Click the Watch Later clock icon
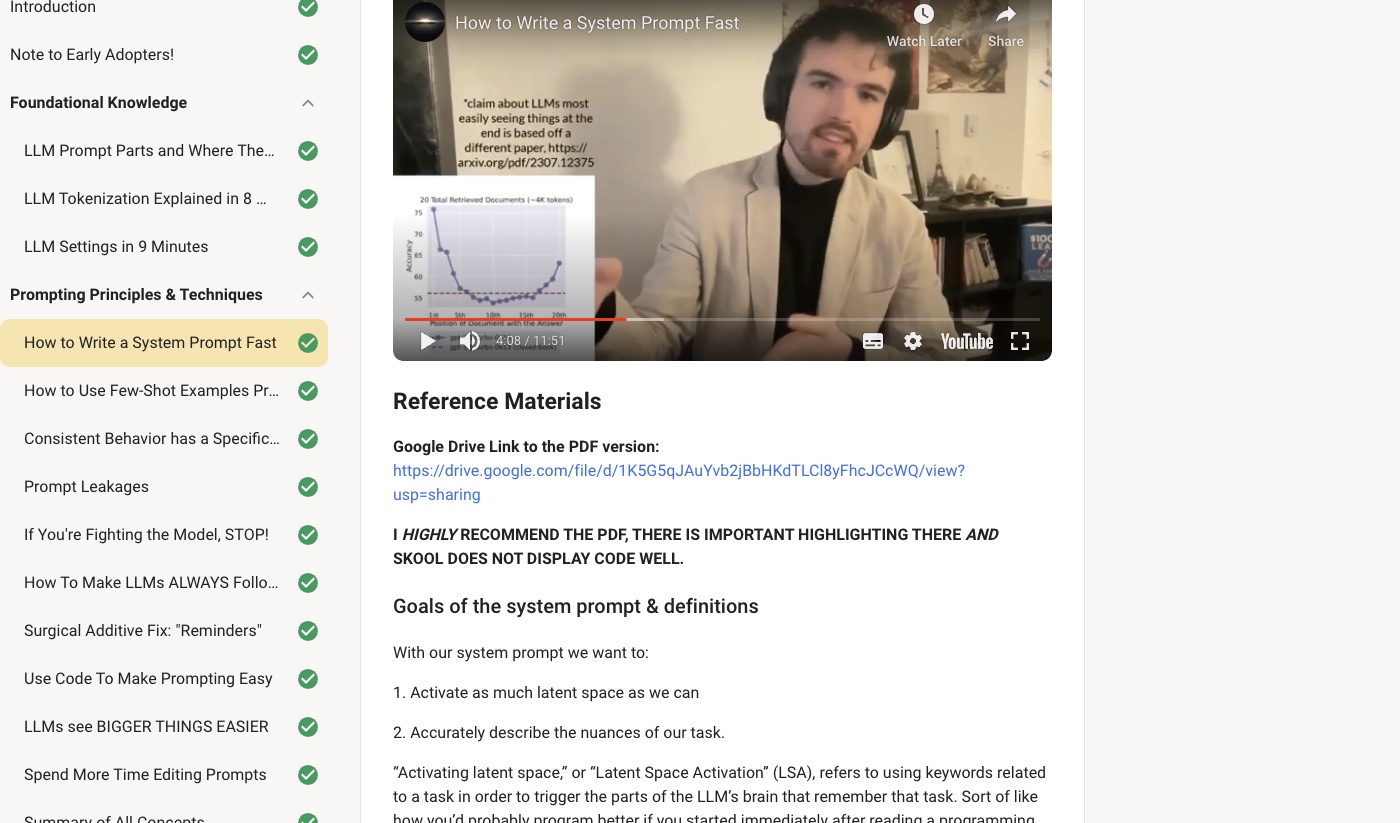This screenshot has width=1400, height=823. coord(924,14)
